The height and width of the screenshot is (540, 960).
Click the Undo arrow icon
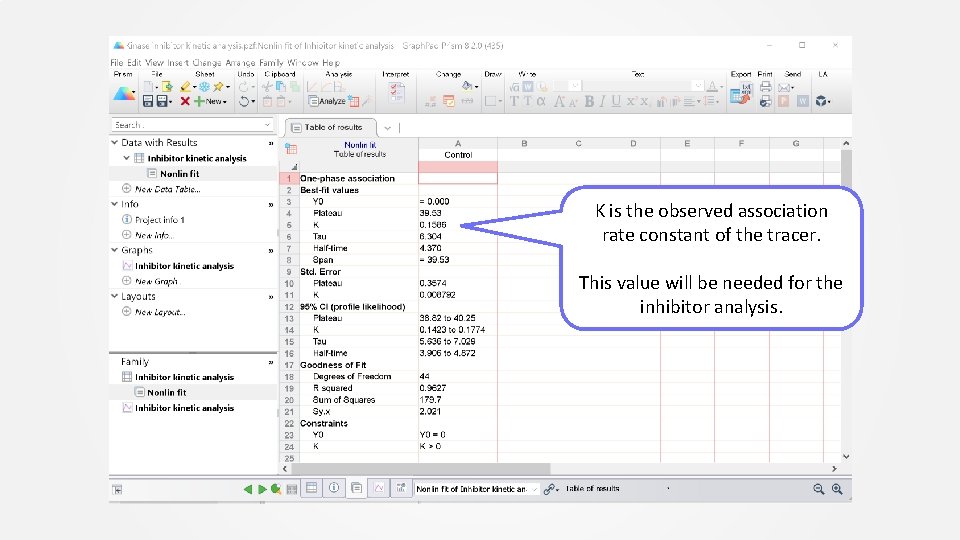pos(244,102)
